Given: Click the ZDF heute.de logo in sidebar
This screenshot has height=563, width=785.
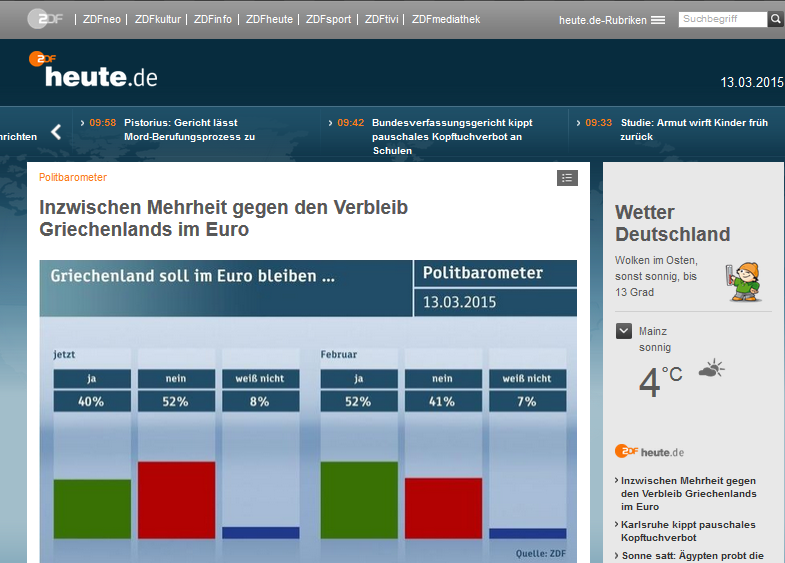Looking at the screenshot, I should (x=649, y=451).
